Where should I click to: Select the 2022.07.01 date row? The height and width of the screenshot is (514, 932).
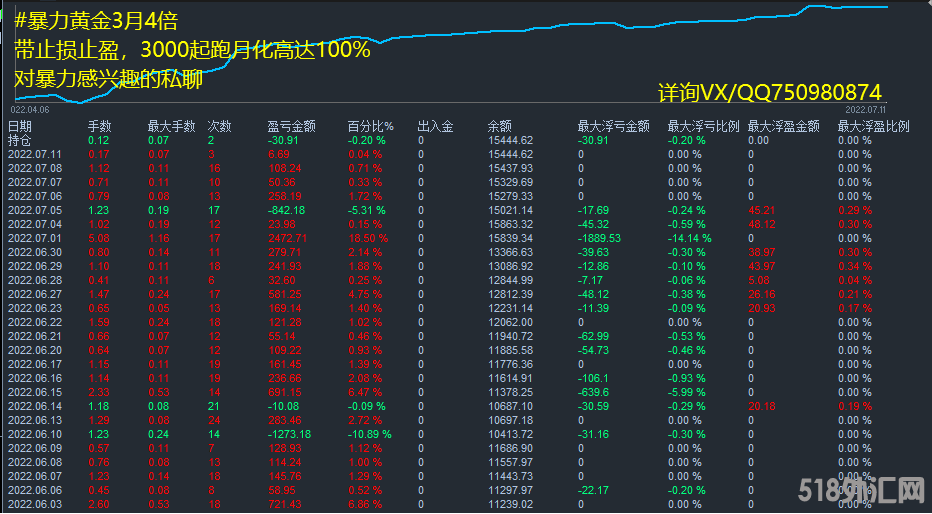tap(35, 238)
